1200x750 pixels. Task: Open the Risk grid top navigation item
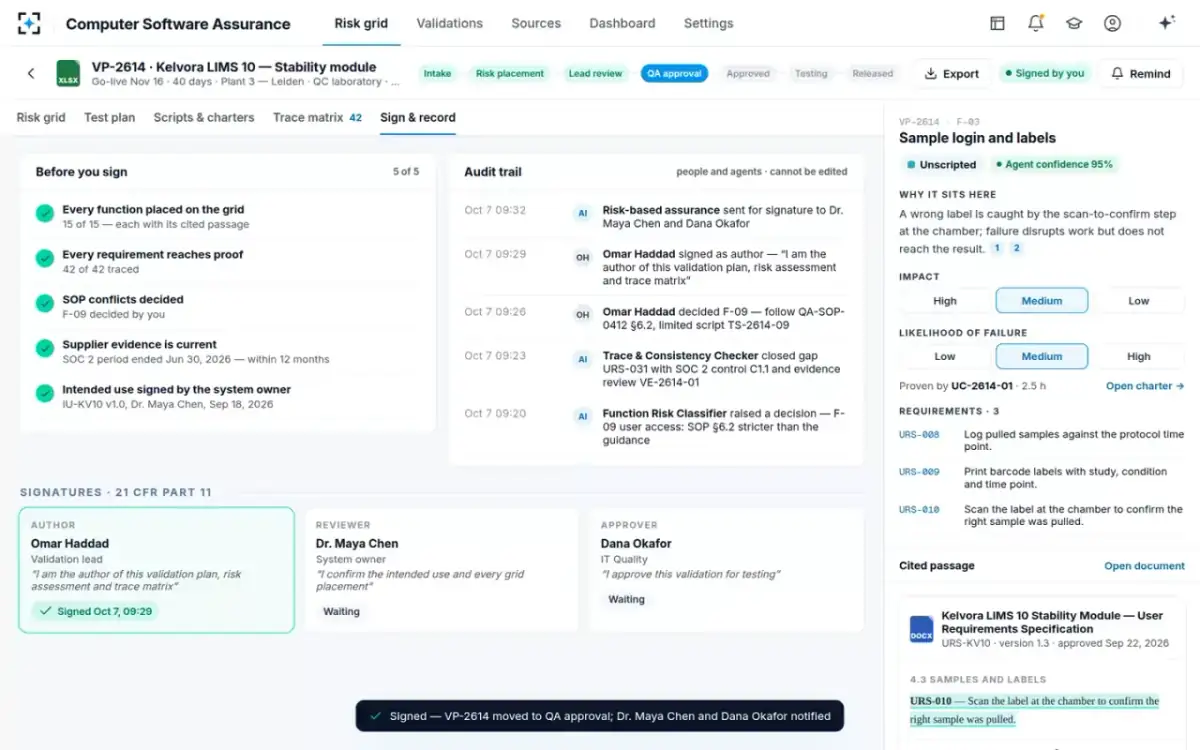(x=361, y=23)
